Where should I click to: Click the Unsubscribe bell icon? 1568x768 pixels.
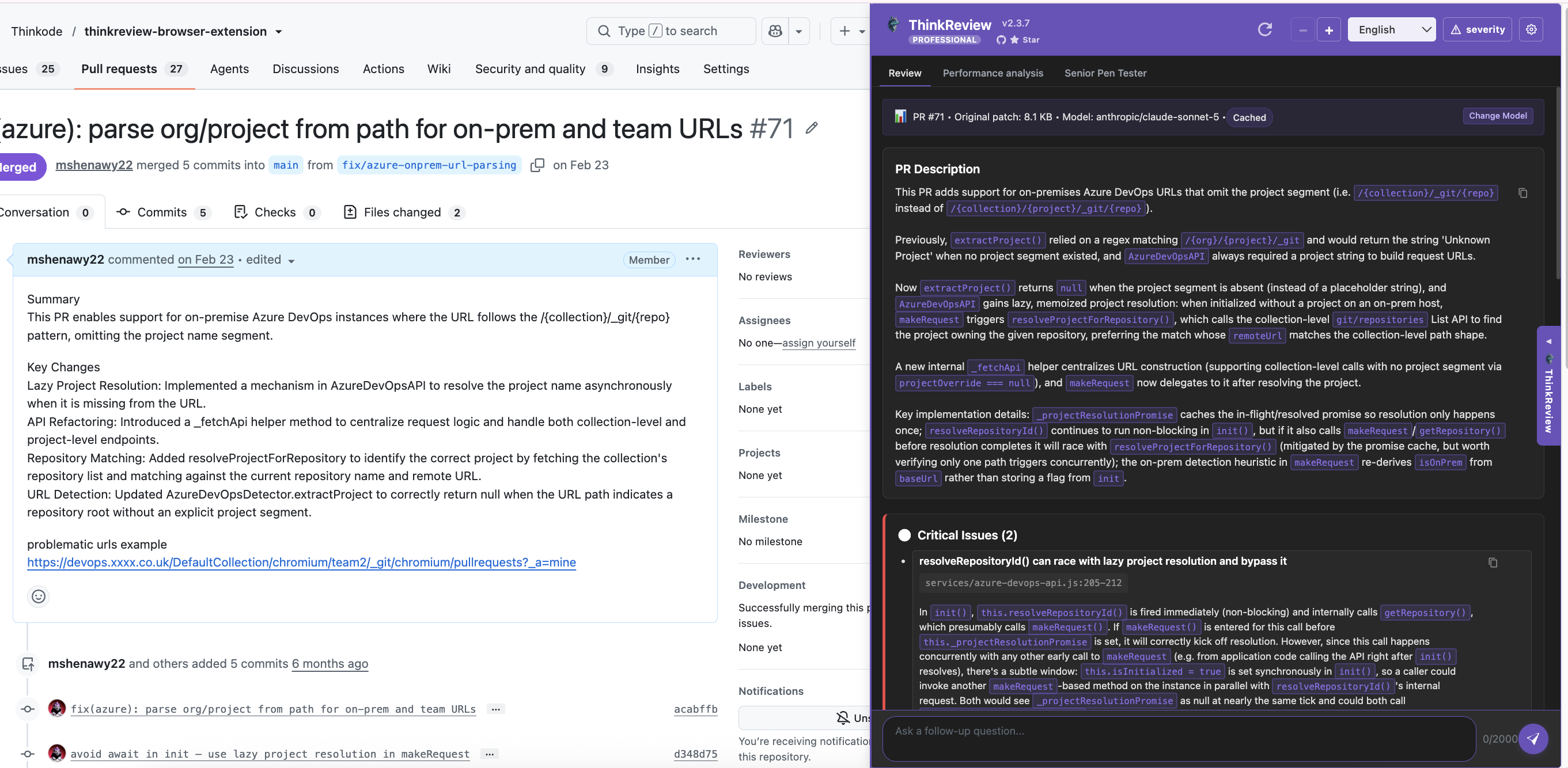[x=843, y=718]
